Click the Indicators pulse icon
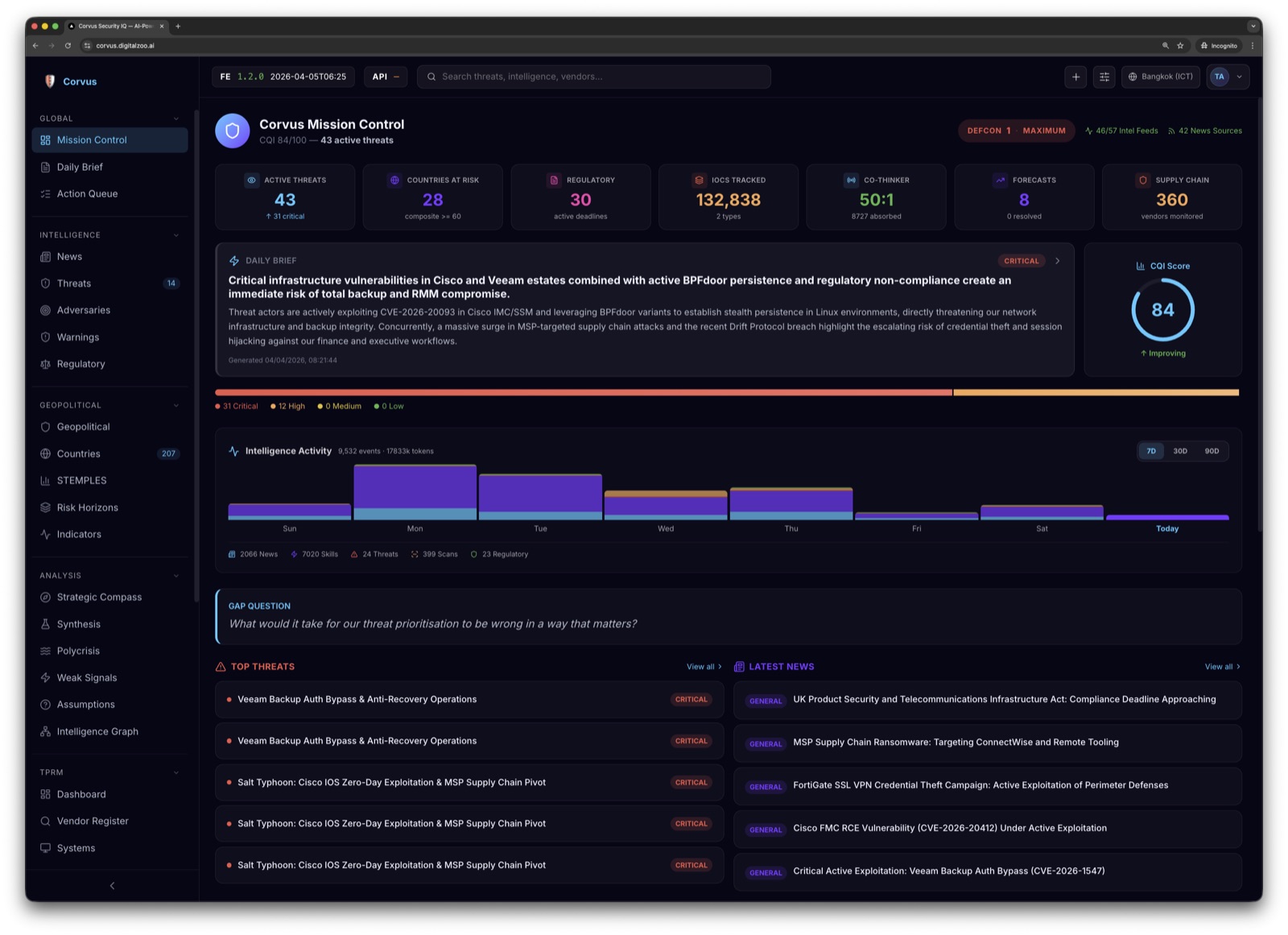1288x935 pixels. [45, 535]
